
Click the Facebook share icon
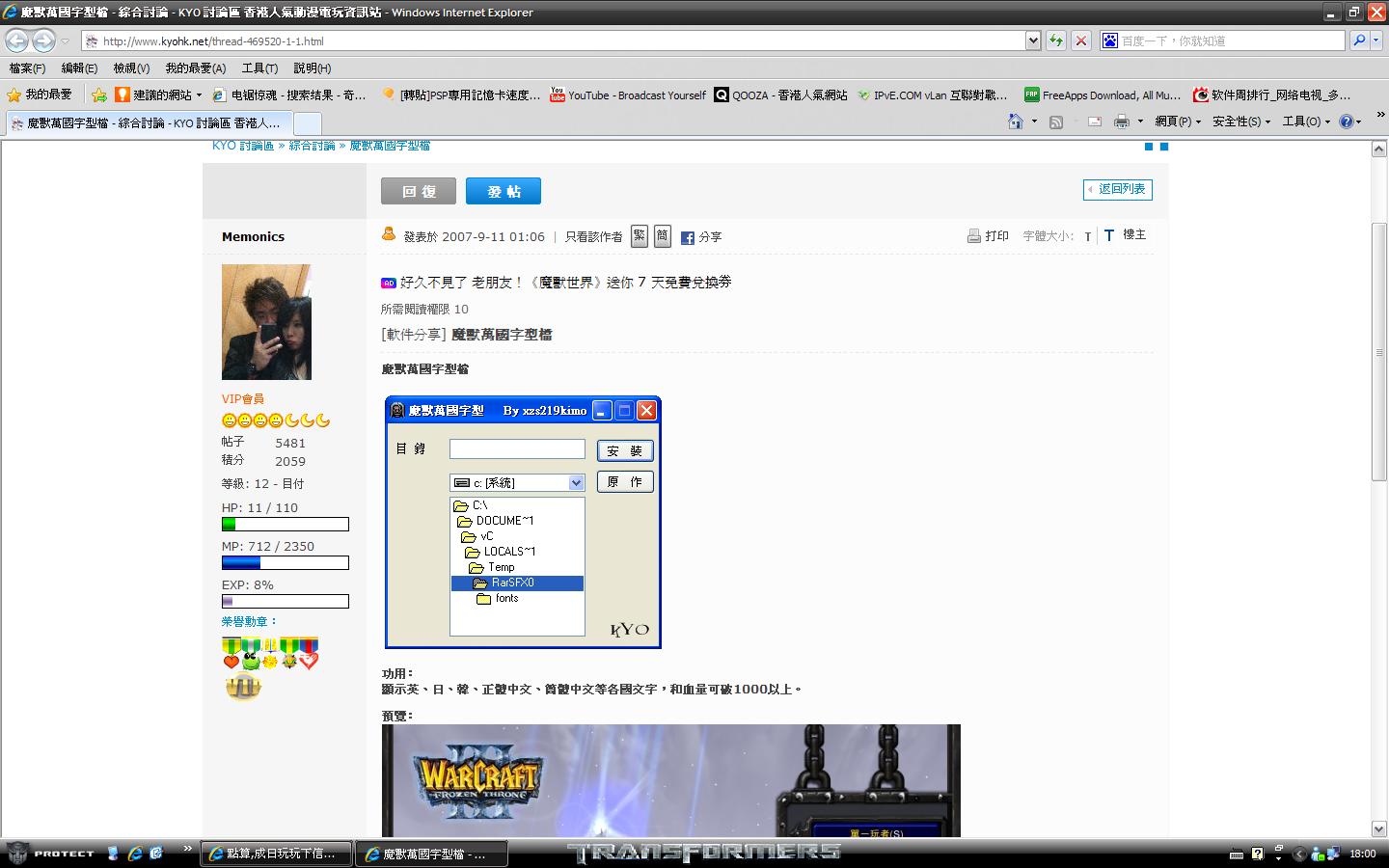pos(688,237)
